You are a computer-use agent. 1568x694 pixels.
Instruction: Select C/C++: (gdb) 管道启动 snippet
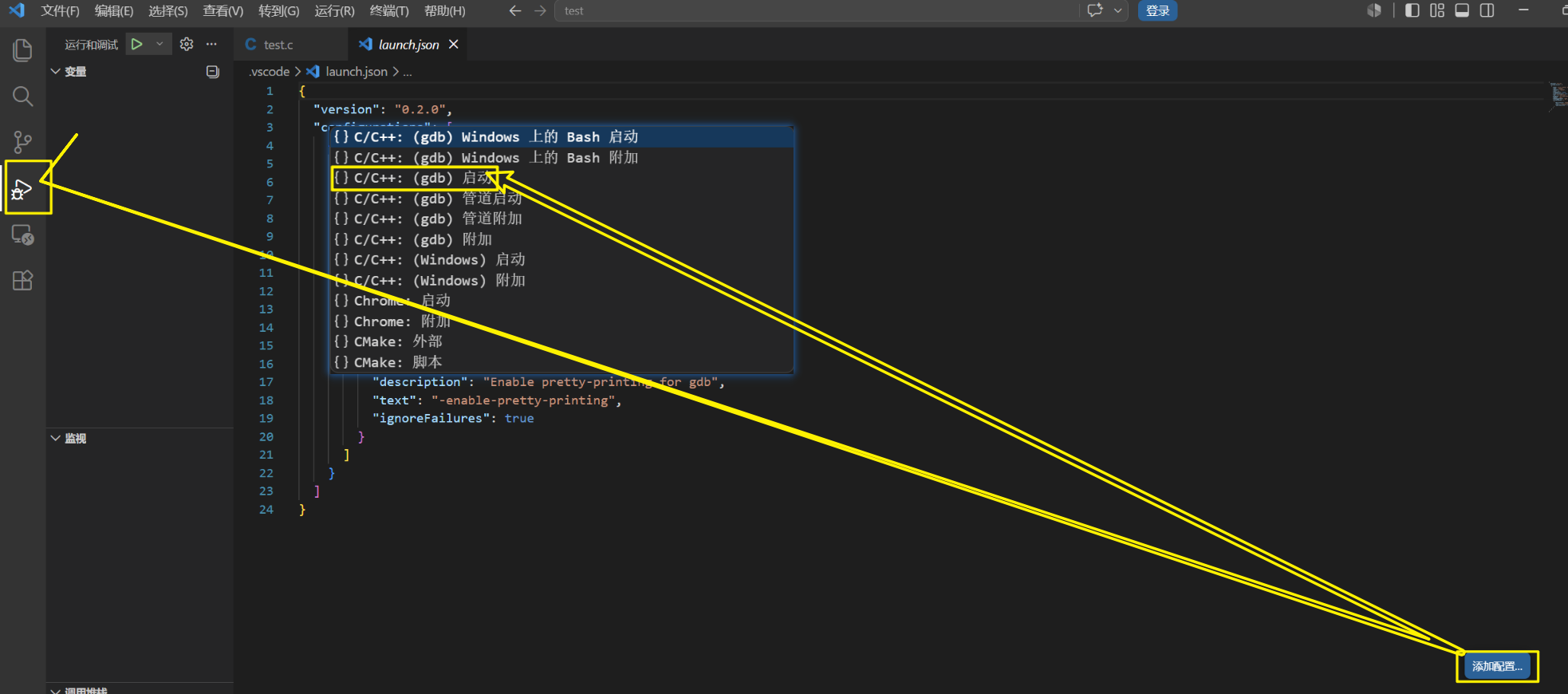tap(562, 198)
